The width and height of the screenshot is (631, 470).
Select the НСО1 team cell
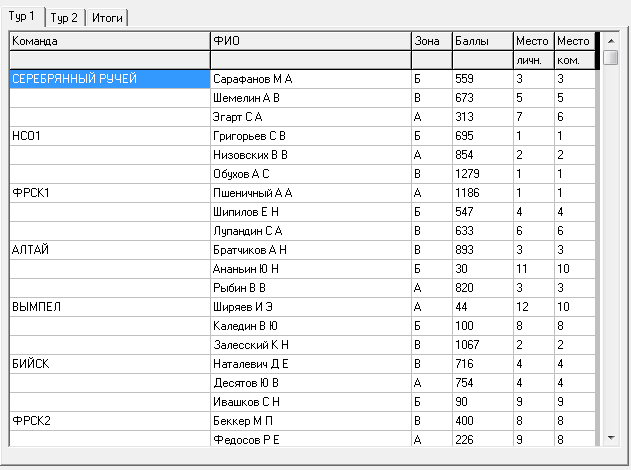click(x=110, y=136)
